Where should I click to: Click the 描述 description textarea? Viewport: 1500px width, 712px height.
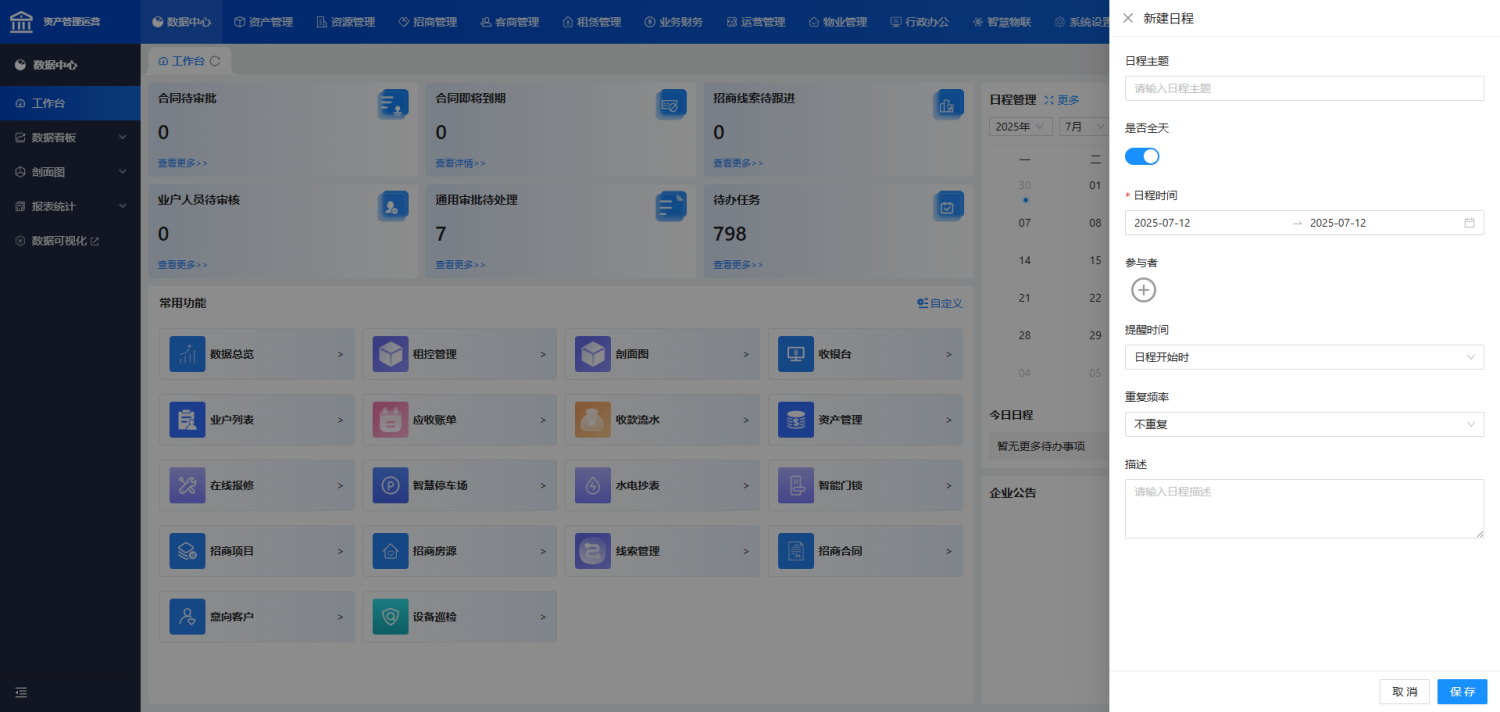point(1304,509)
